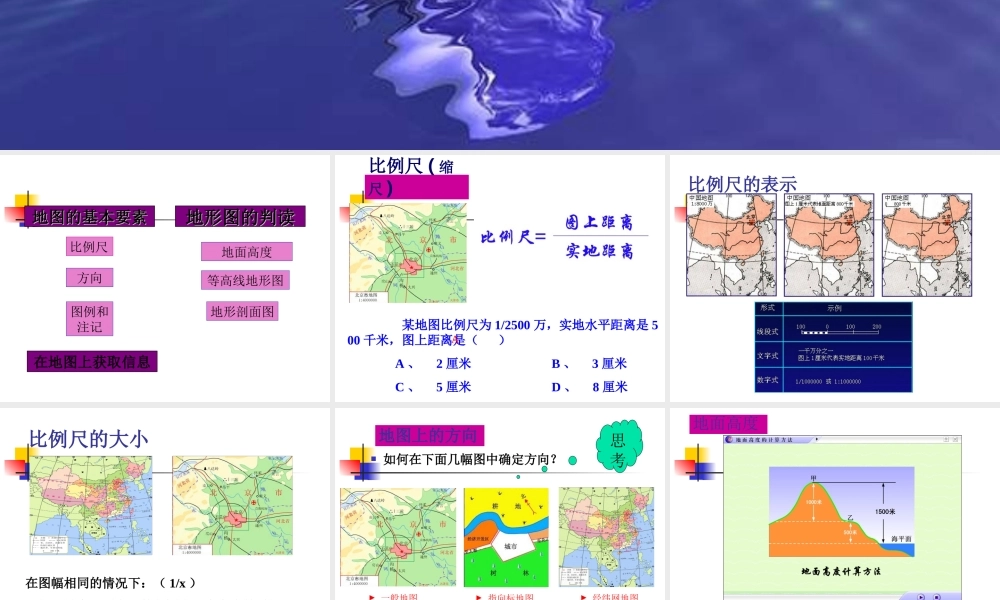Select answer B、3厘米
Screen dimensions: 1000x600
(x=589, y=363)
